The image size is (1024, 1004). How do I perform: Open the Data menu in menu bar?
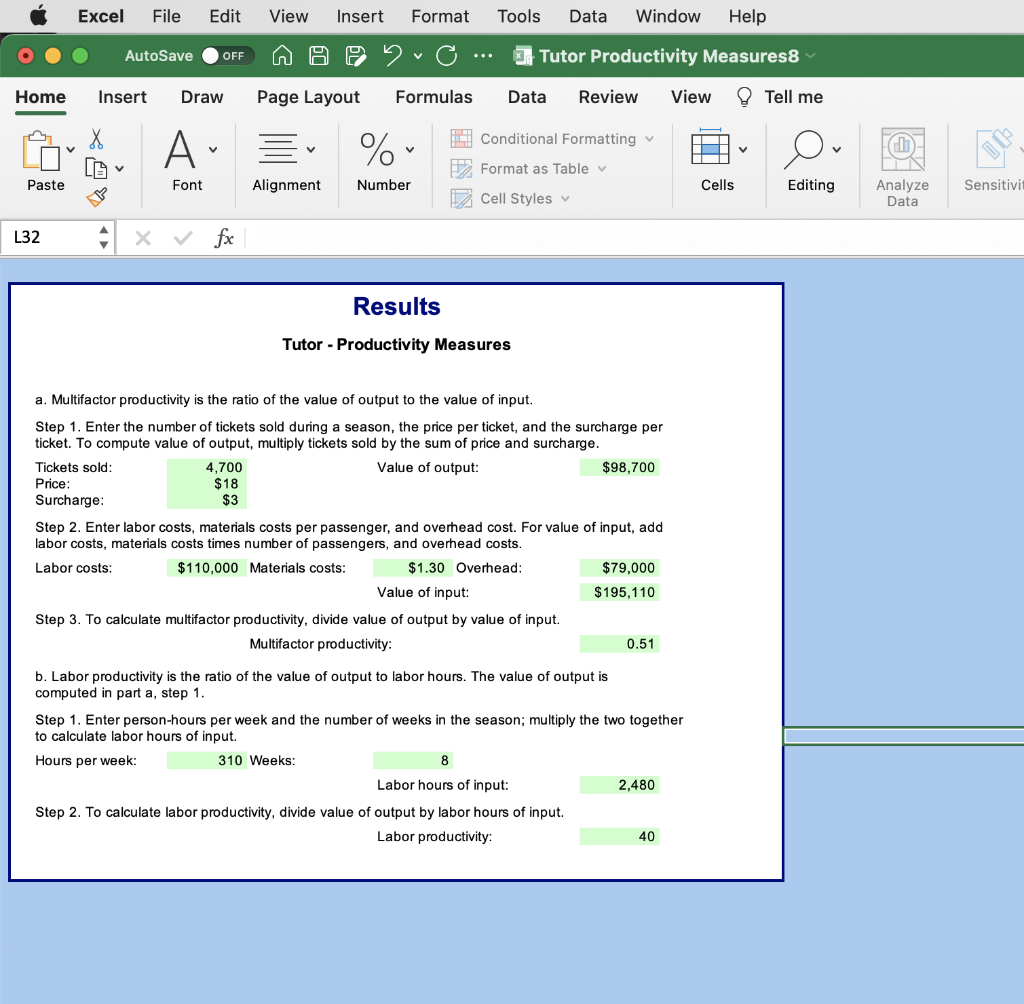tap(588, 16)
